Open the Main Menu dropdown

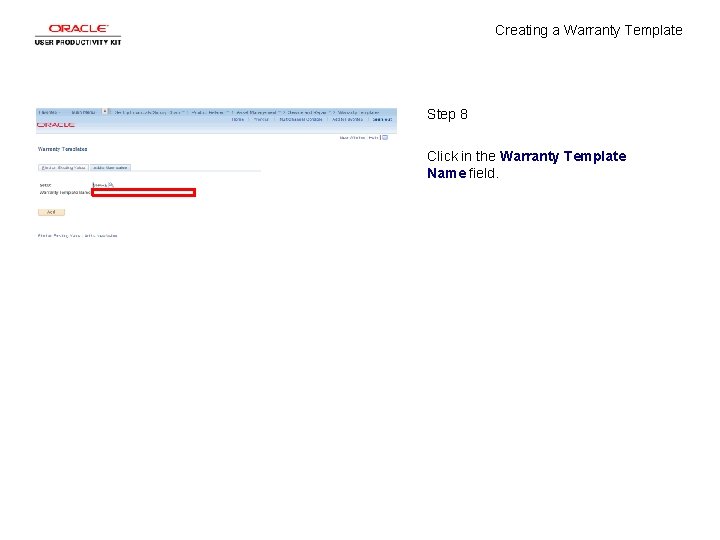tap(84, 112)
